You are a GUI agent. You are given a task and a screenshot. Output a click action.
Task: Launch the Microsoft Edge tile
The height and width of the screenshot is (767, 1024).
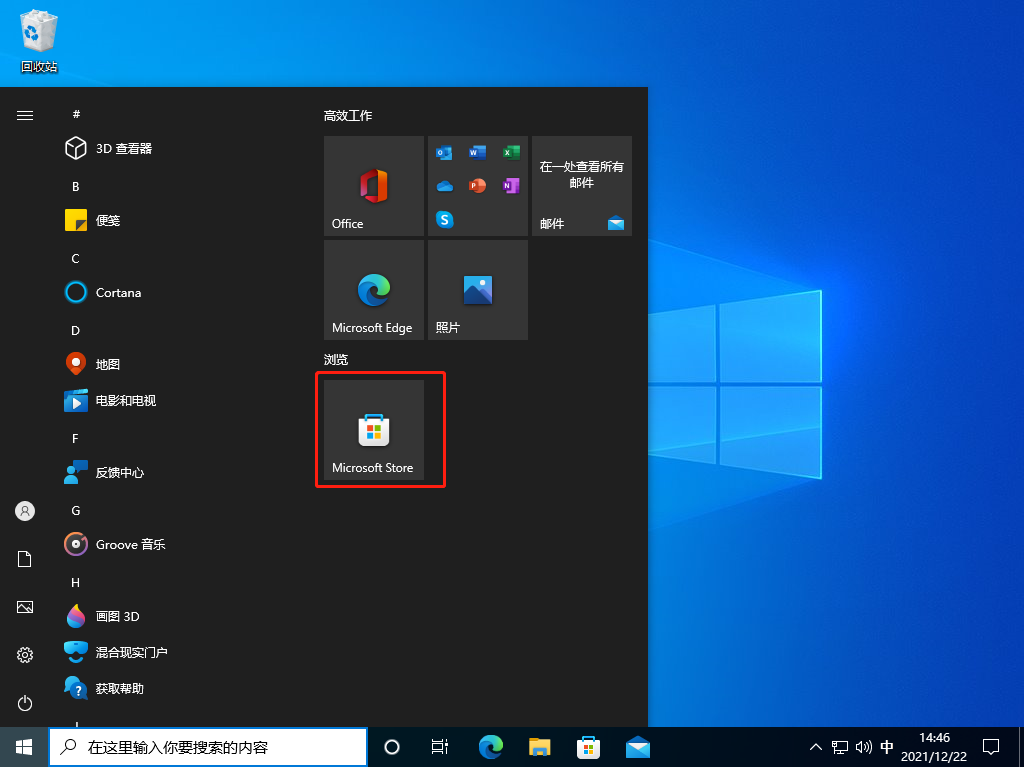(373, 290)
